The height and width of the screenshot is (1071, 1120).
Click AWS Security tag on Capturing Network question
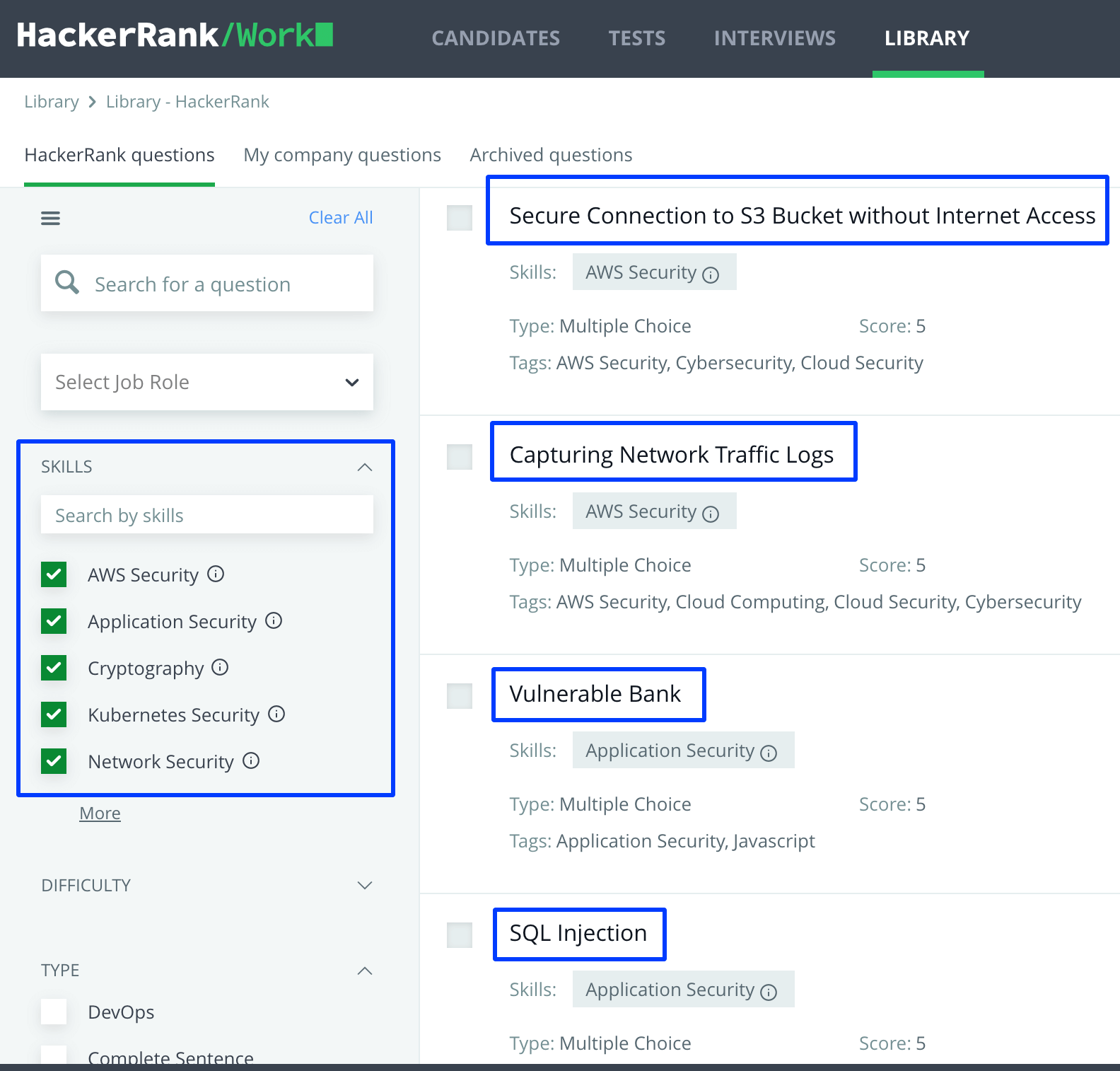(x=655, y=511)
